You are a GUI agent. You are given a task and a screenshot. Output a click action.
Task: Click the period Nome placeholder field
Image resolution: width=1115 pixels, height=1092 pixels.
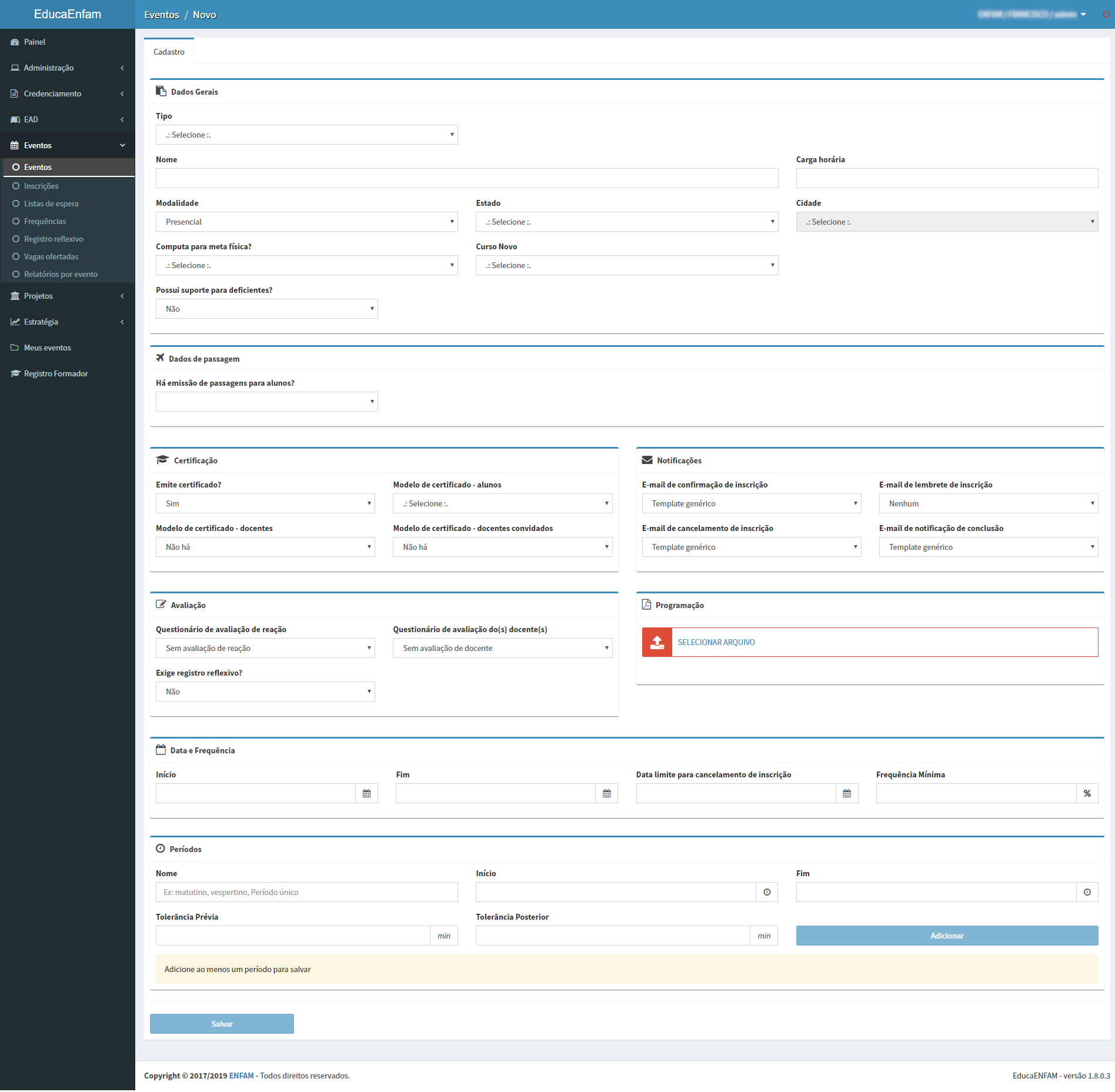click(306, 892)
